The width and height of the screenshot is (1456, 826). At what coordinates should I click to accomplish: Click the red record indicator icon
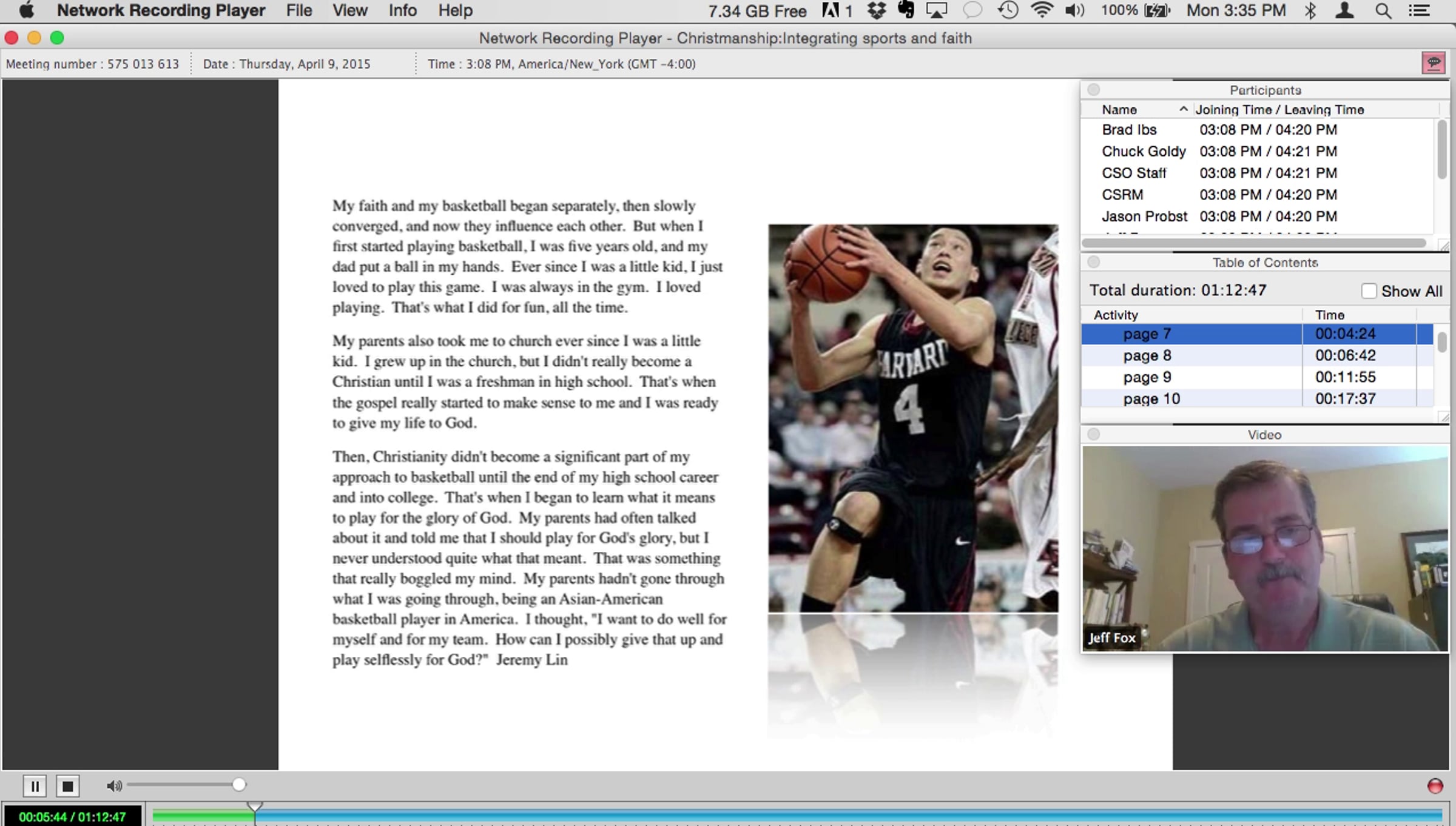pyautogui.click(x=1435, y=786)
